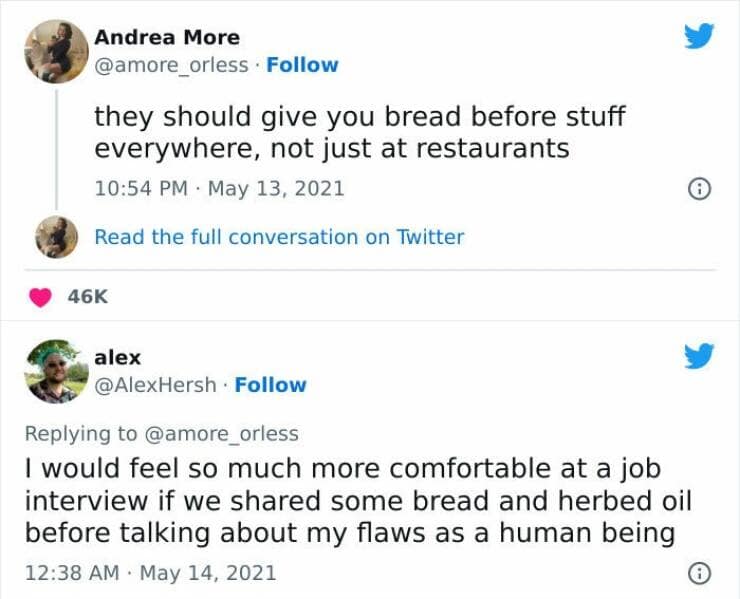Click the small avatar beside Read full conversation
740x599 pixels.
pos(54,237)
